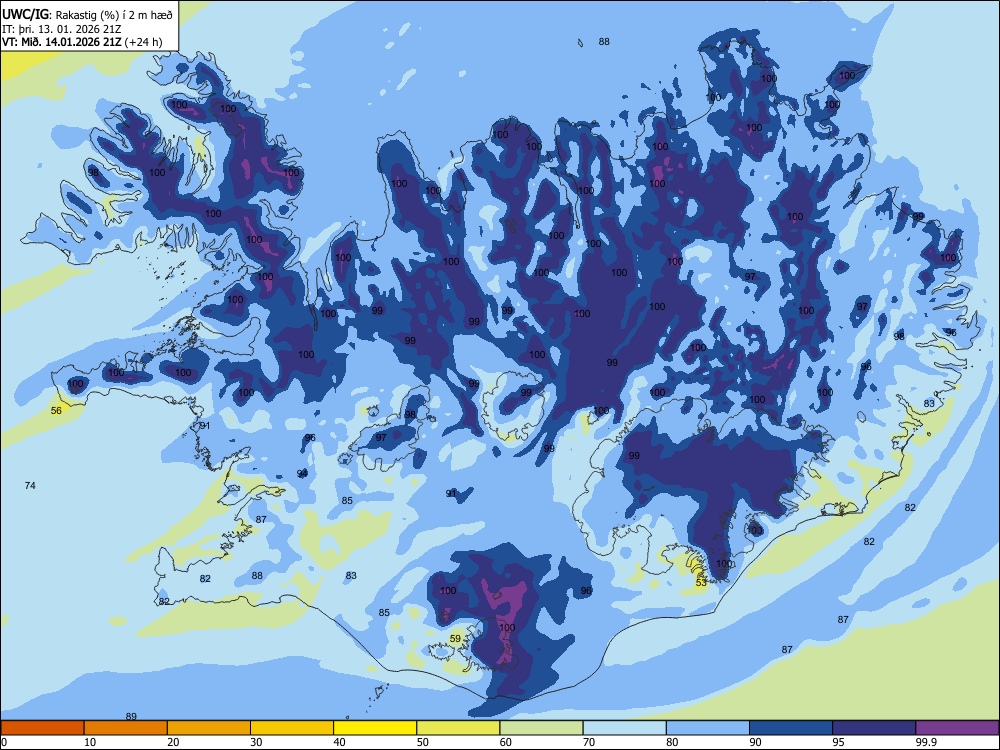Click the legend scale label "70"
Image resolution: width=1000 pixels, height=750 pixels.
tap(589, 742)
